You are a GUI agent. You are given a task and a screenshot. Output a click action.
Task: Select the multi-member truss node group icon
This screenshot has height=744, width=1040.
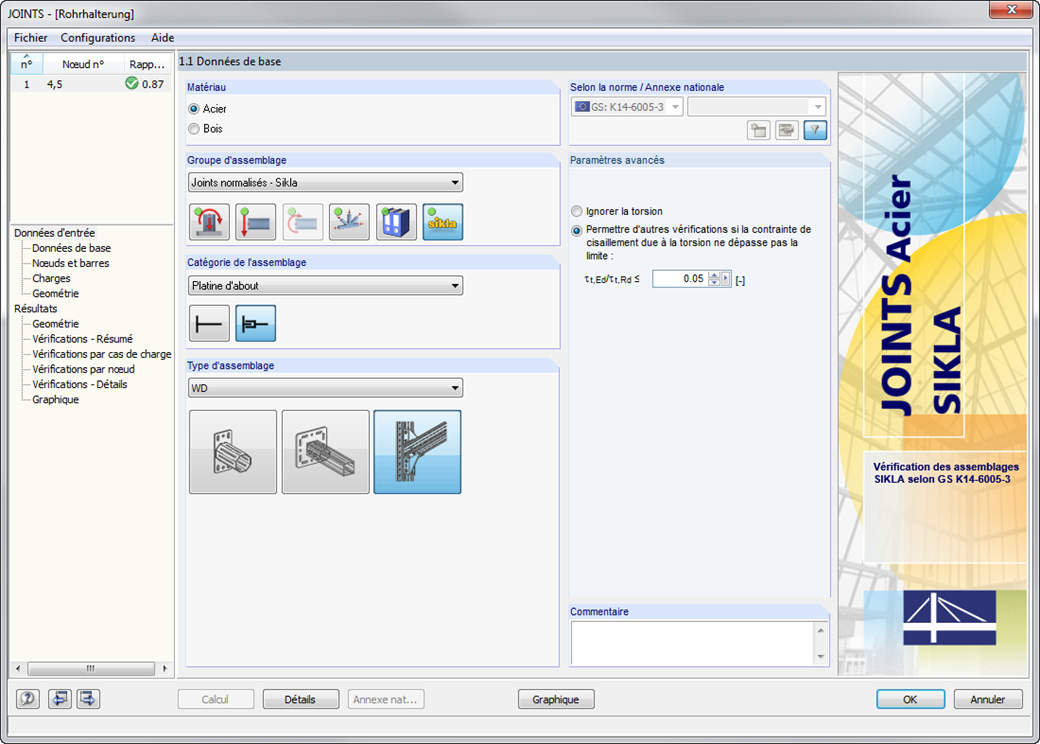tap(349, 221)
